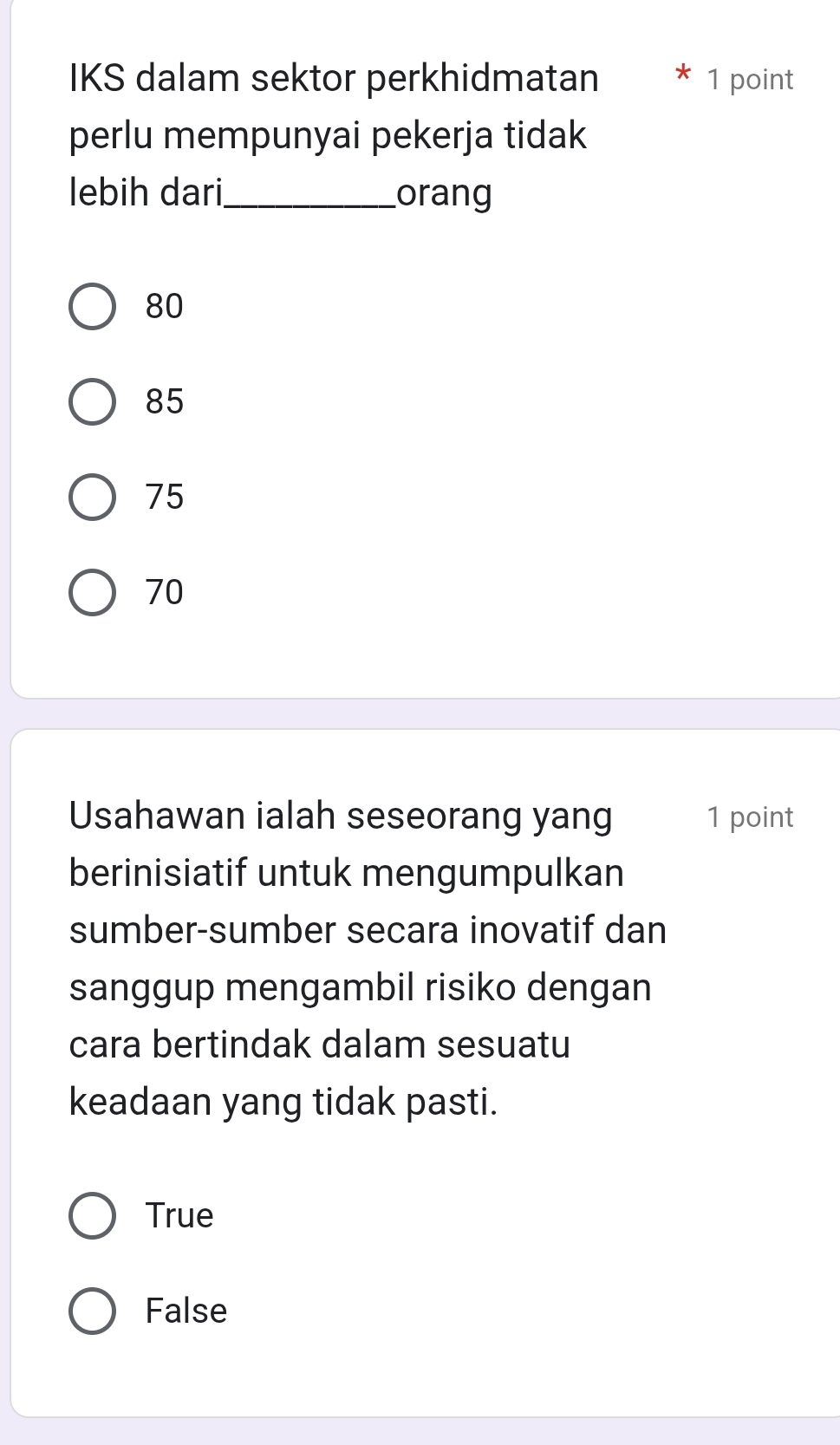Click the IKS question's "1 point" label
This screenshot has width=840, height=1445.
tap(750, 80)
